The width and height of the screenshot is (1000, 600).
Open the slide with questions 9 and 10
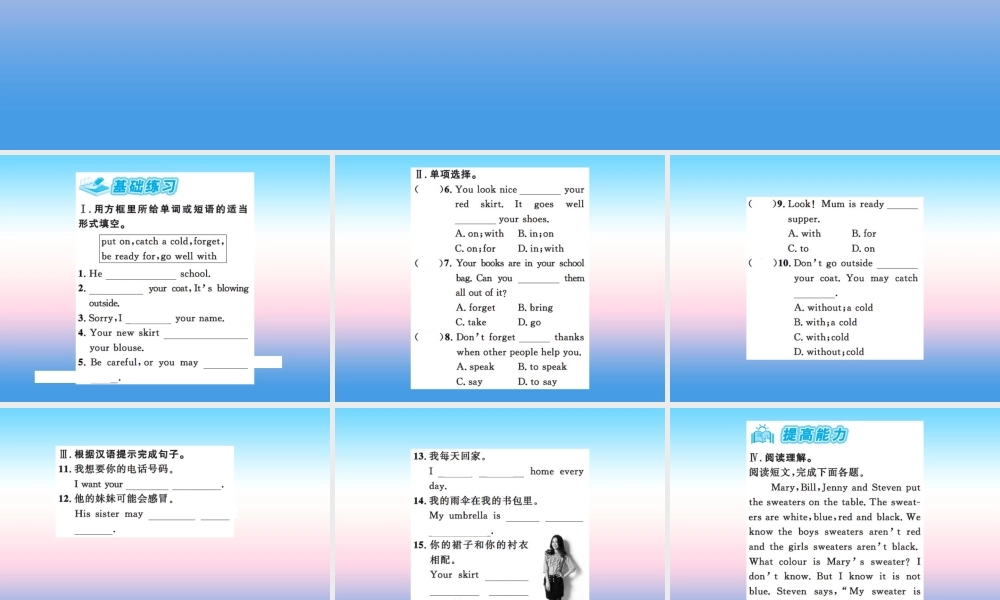coord(835,278)
